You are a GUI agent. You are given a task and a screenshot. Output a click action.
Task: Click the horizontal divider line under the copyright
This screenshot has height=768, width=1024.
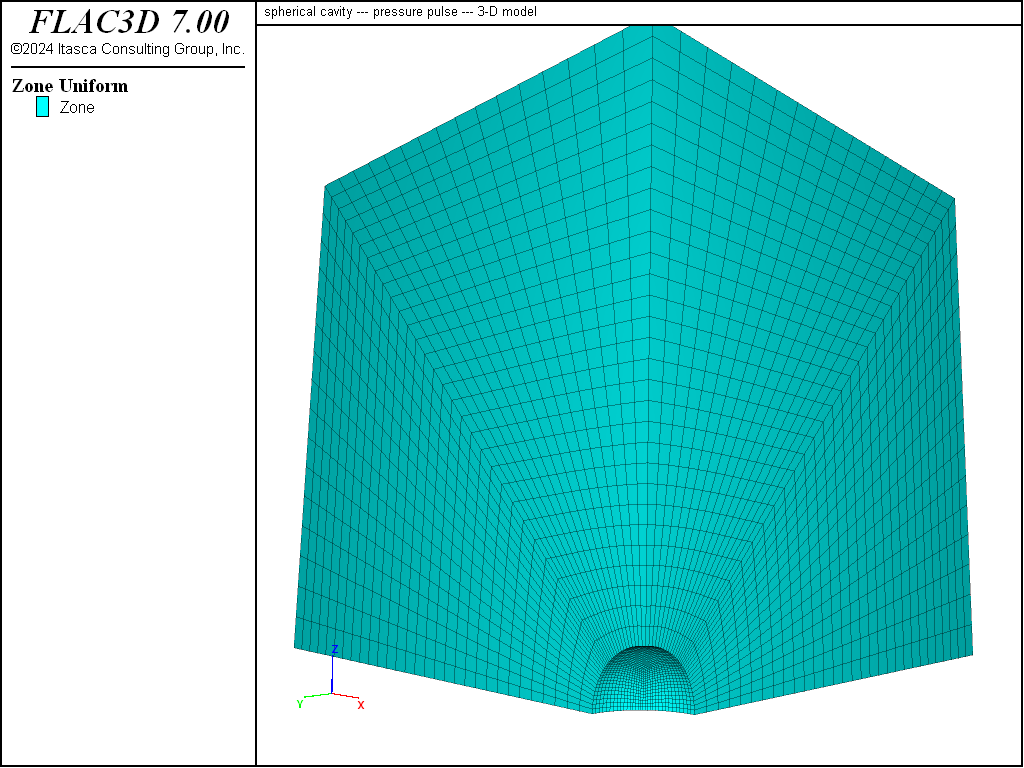(128, 67)
